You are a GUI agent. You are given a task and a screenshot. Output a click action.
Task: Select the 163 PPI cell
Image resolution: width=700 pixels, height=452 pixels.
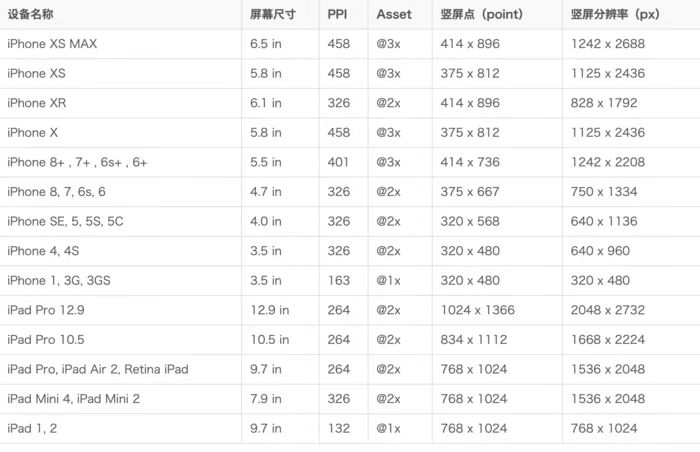(339, 281)
